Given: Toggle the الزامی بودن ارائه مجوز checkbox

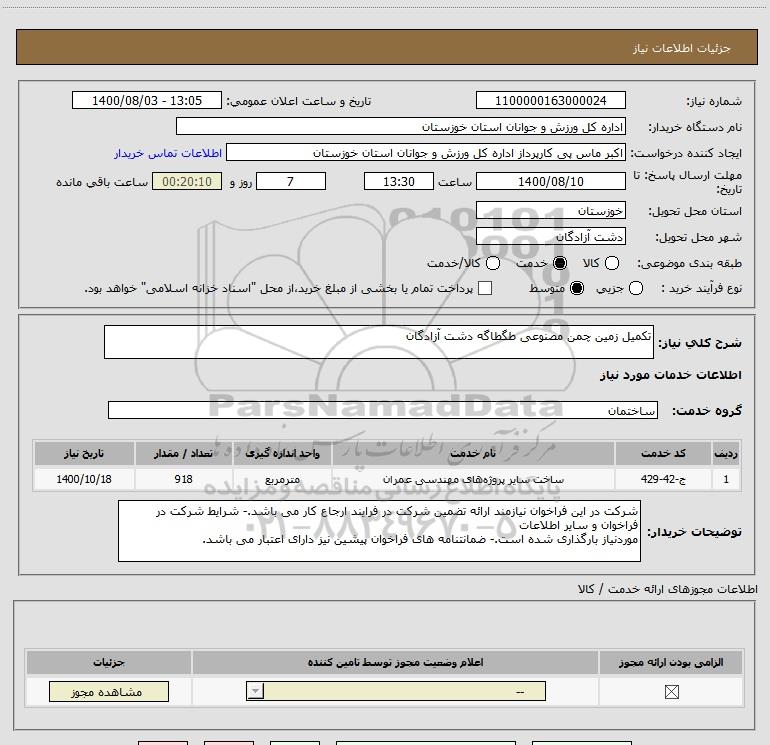Looking at the screenshot, I should 671,691.
